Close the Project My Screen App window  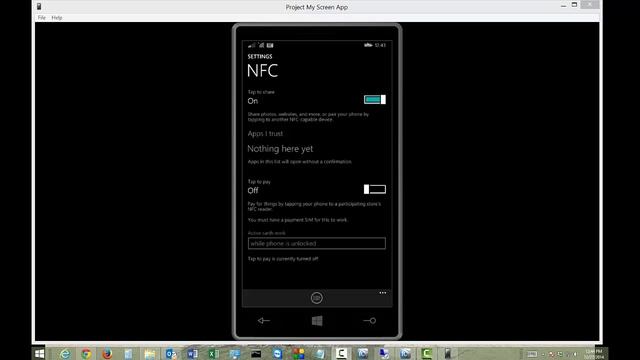tap(590, 4)
